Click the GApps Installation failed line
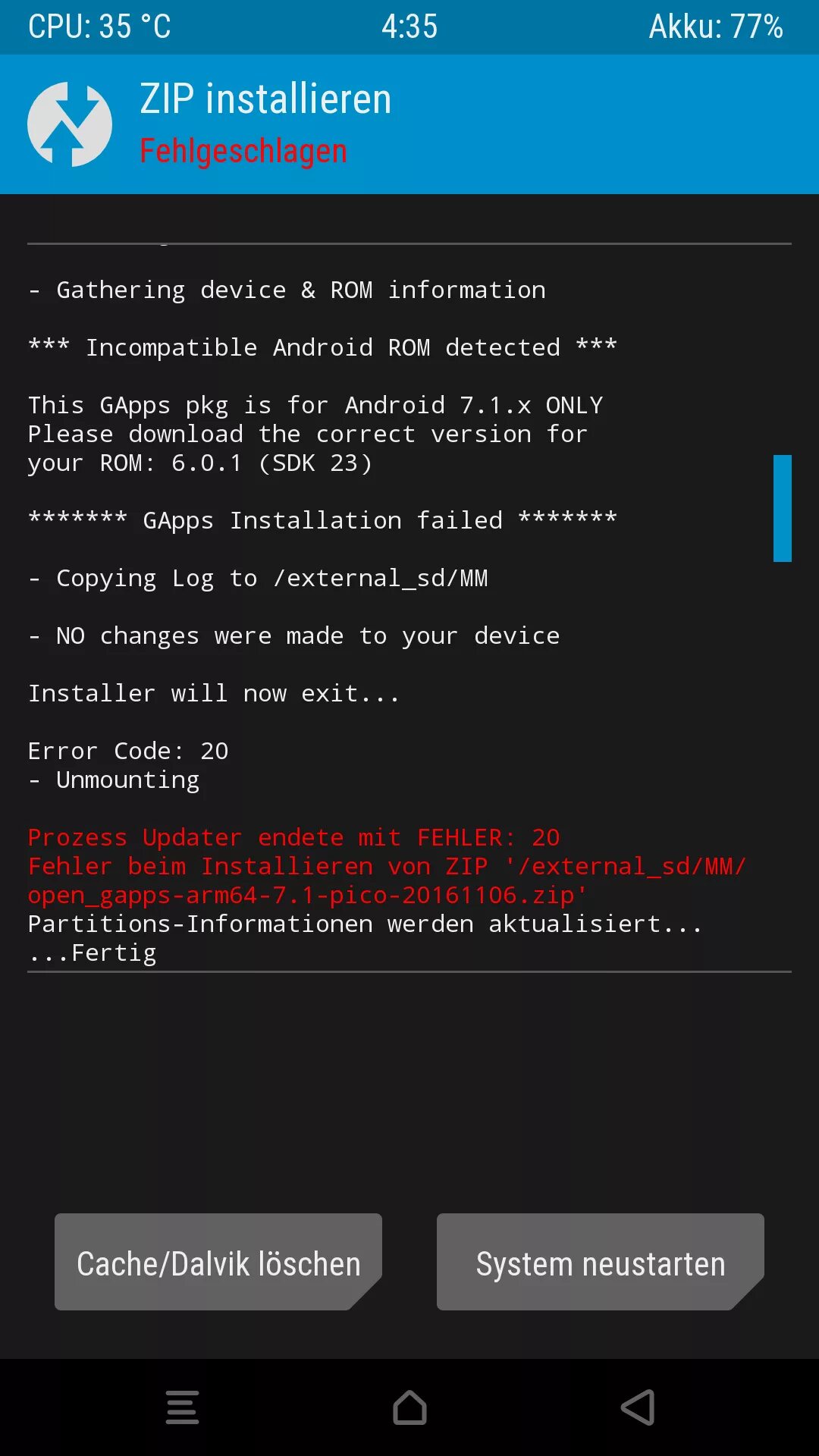 (323, 520)
